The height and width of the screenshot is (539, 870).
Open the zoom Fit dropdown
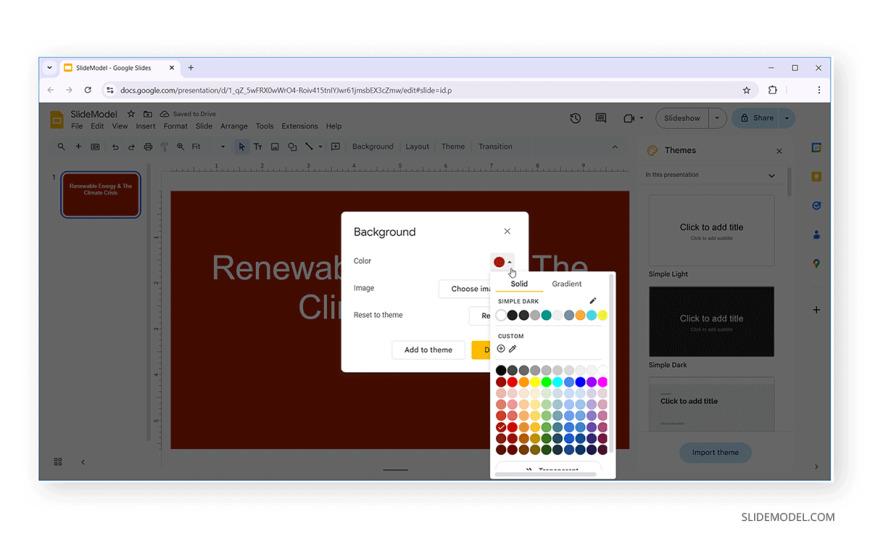pos(209,147)
